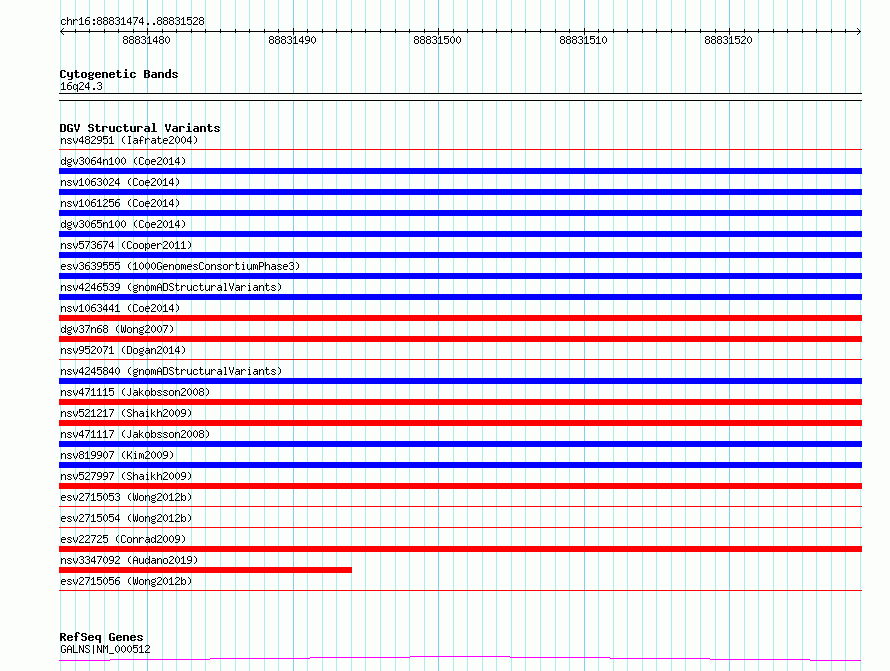Open the RefSeq Genes track heading
Screen dimensions: 890x671
(x=101, y=637)
